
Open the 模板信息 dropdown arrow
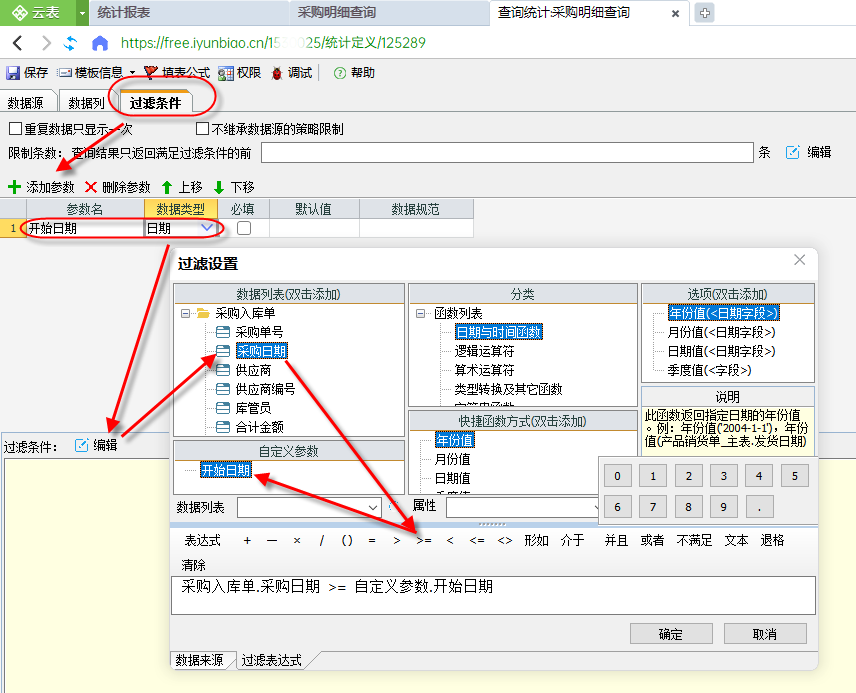132,73
